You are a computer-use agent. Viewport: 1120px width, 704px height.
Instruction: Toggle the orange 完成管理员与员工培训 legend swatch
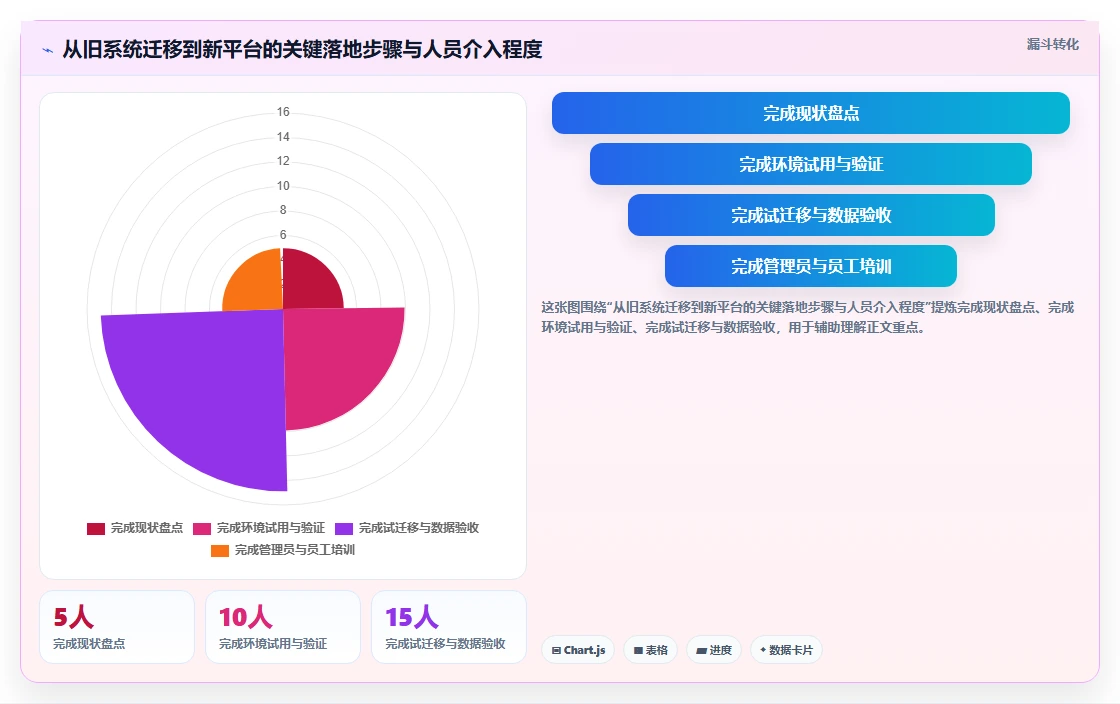[220, 550]
